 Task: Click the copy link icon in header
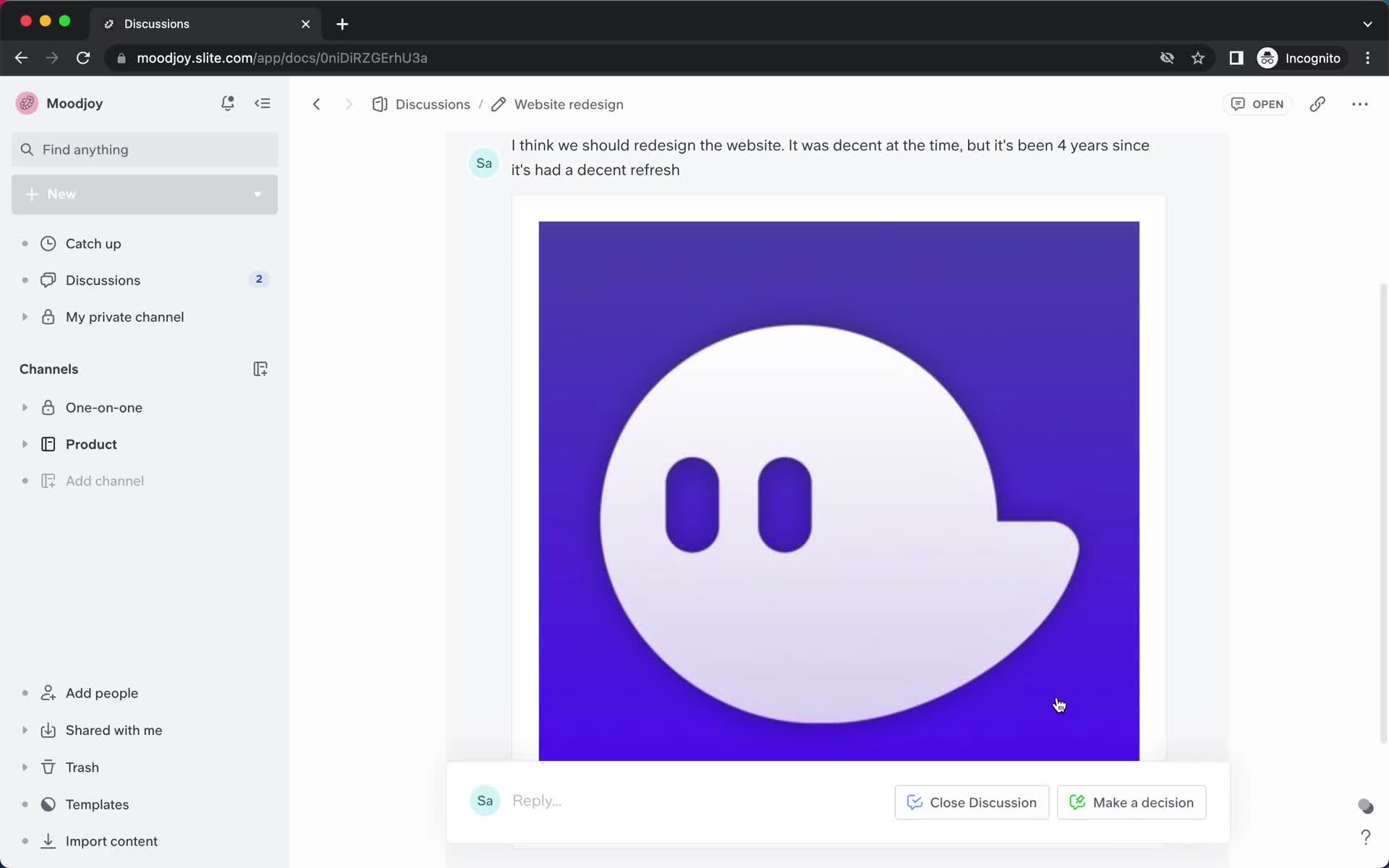(1318, 104)
